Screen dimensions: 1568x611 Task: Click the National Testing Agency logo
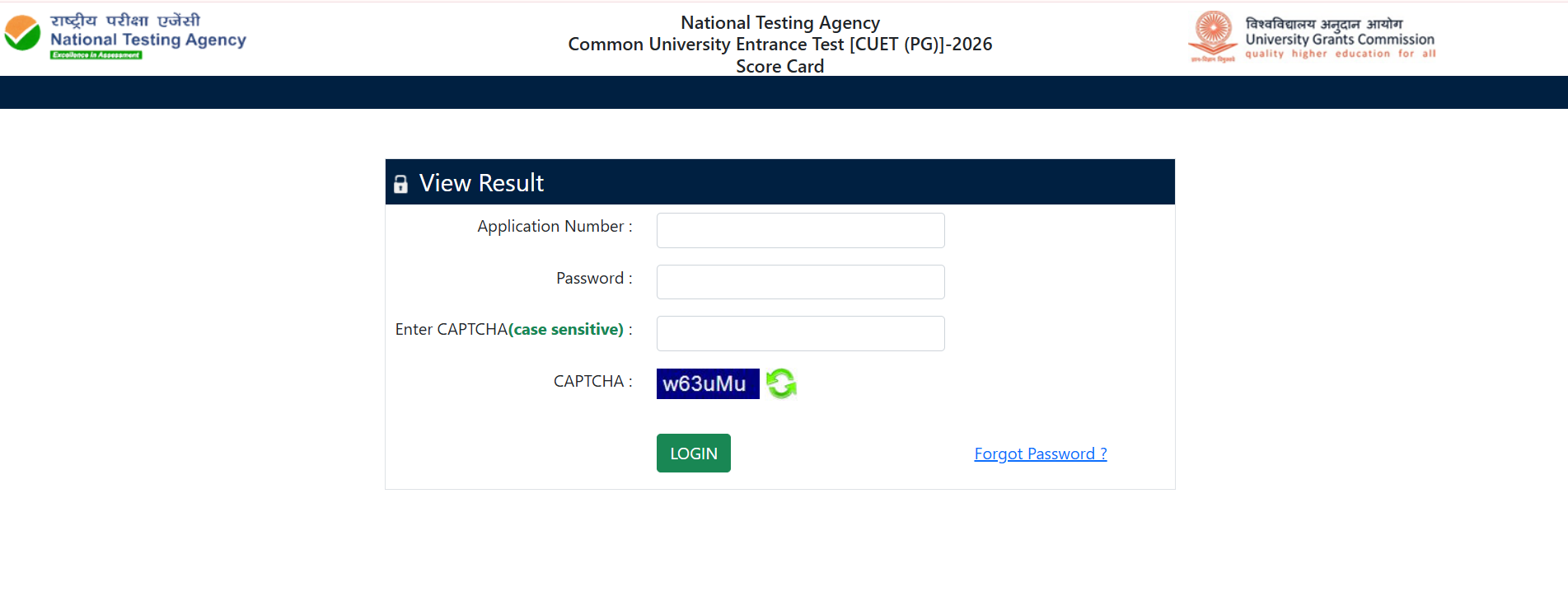(22, 33)
